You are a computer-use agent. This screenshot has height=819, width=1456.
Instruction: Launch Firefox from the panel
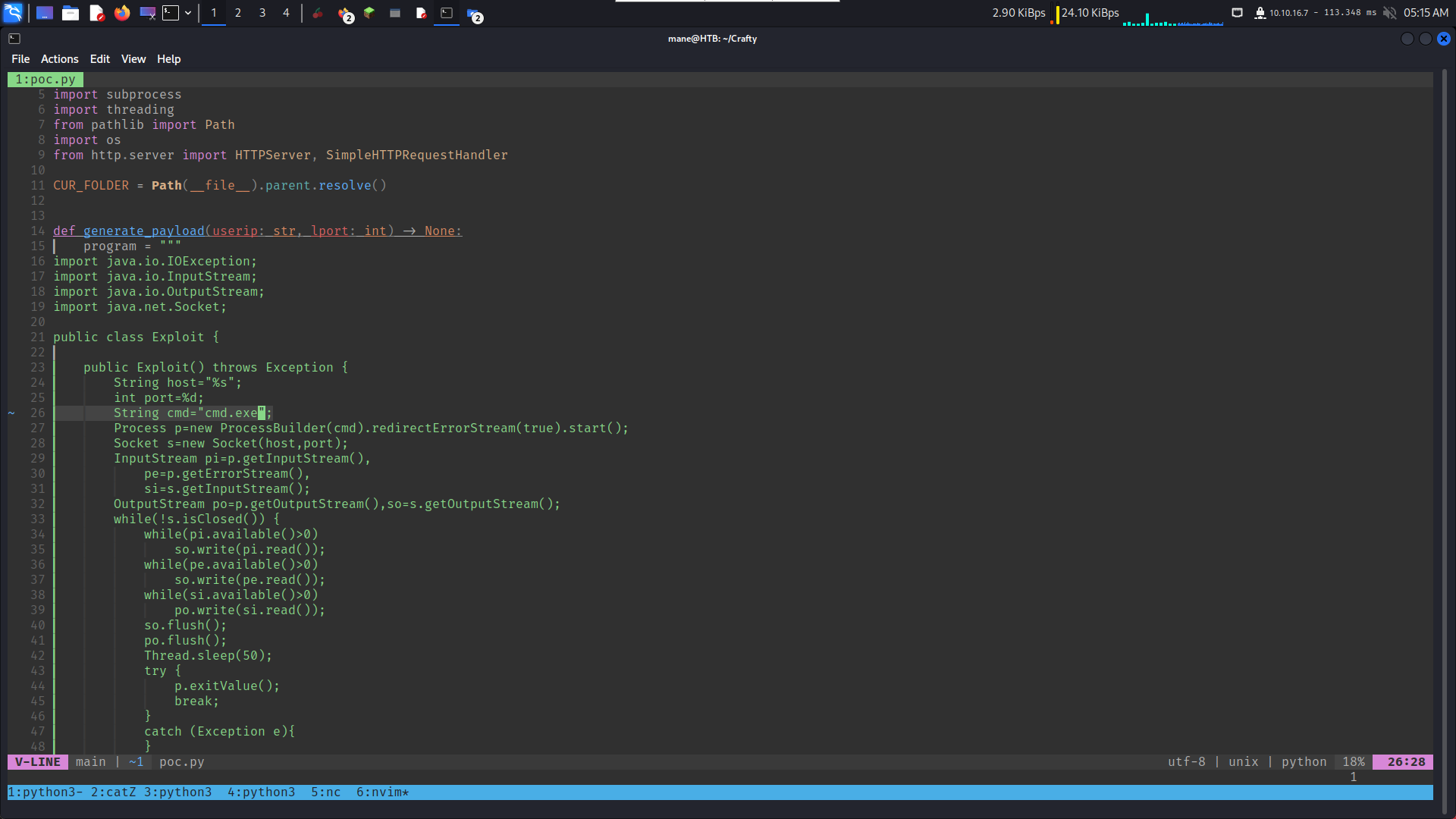tap(122, 13)
